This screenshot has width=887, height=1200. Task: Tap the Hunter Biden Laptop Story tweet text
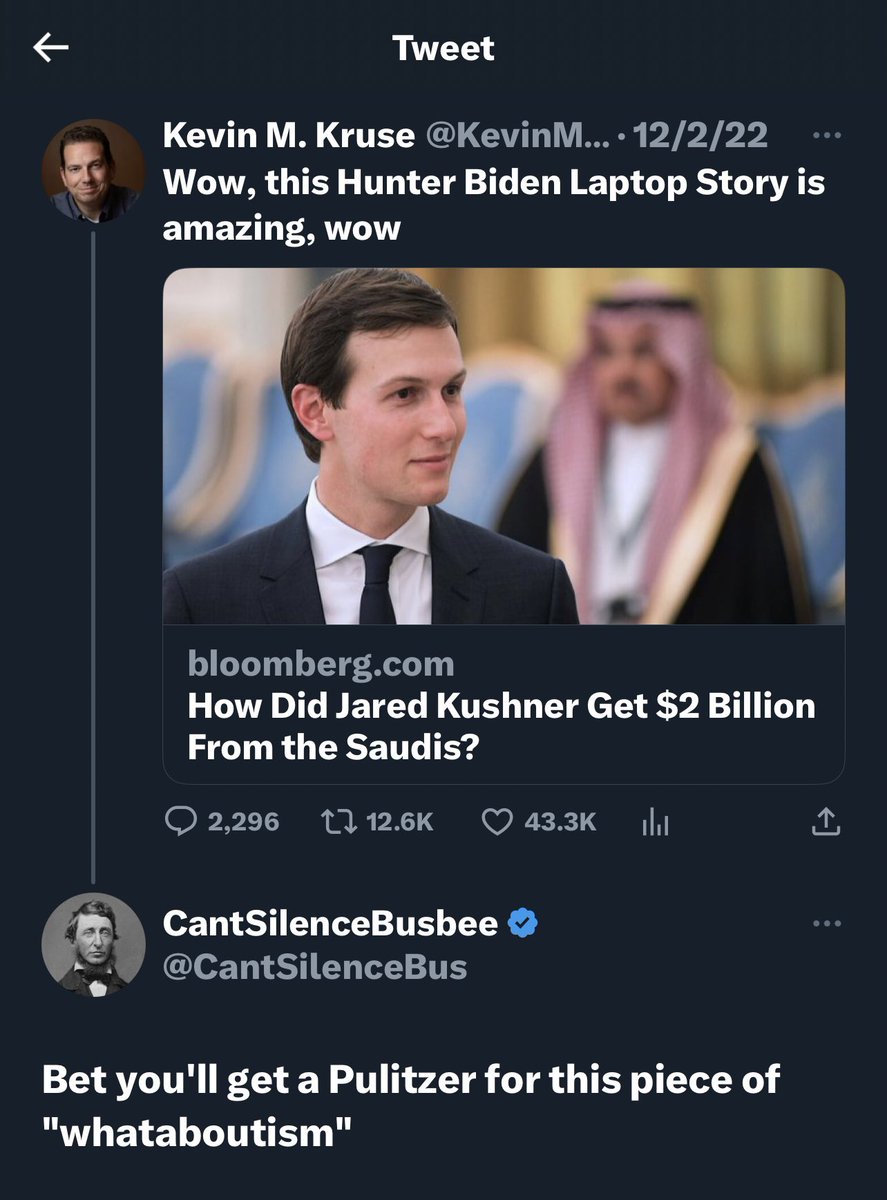click(494, 205)
